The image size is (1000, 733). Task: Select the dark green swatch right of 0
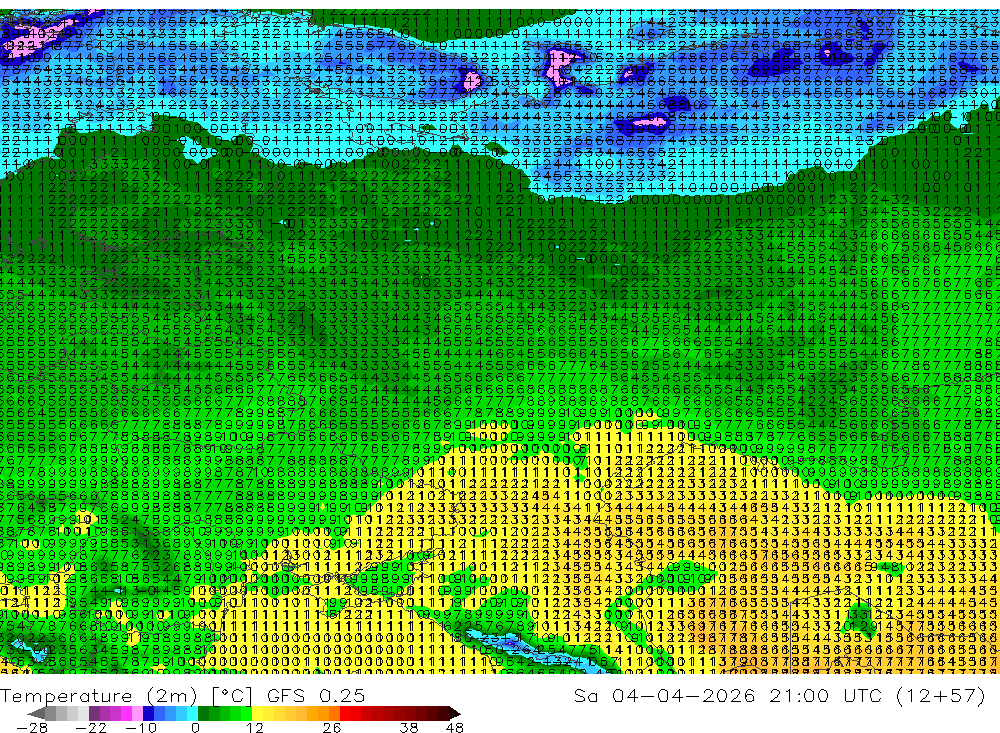tap(203, 713)
